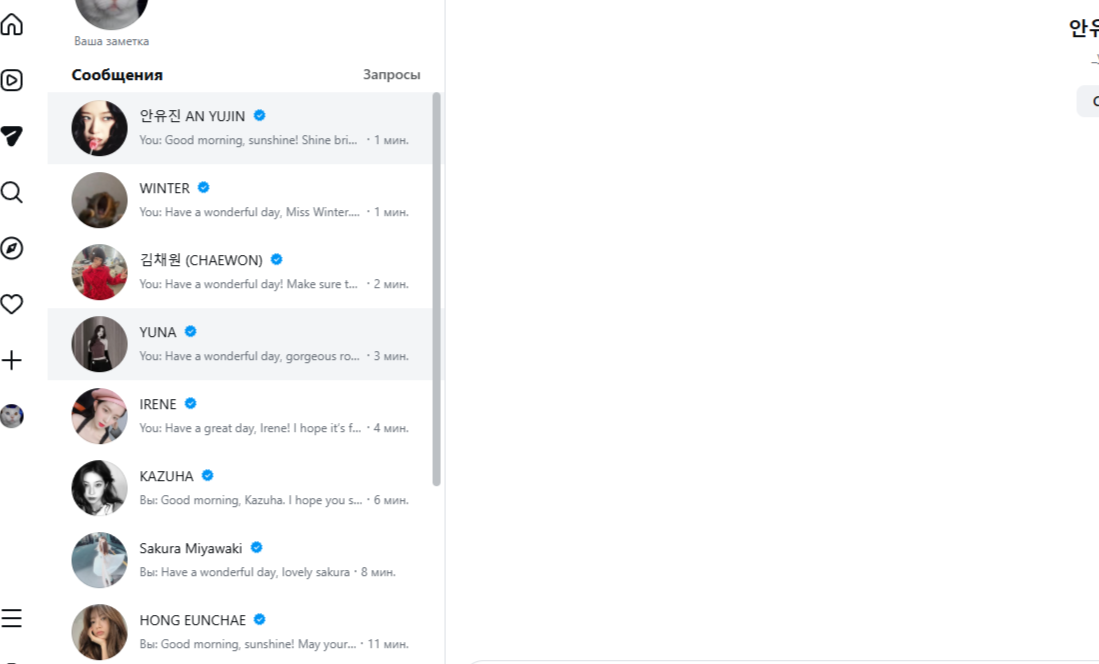Viewport: 1099px width, 664px height.
Task: Open your profile avatar in sidebar
Action: [x=12, y=416]
